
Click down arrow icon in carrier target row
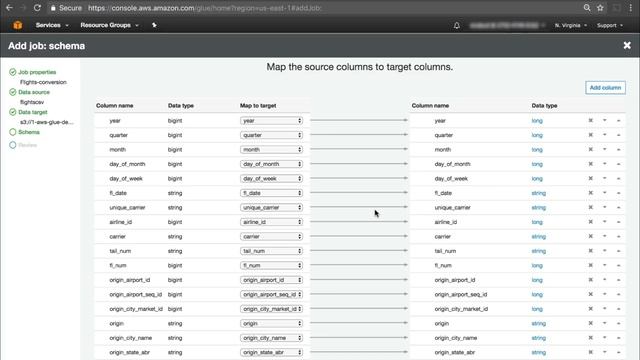[604, 236]
